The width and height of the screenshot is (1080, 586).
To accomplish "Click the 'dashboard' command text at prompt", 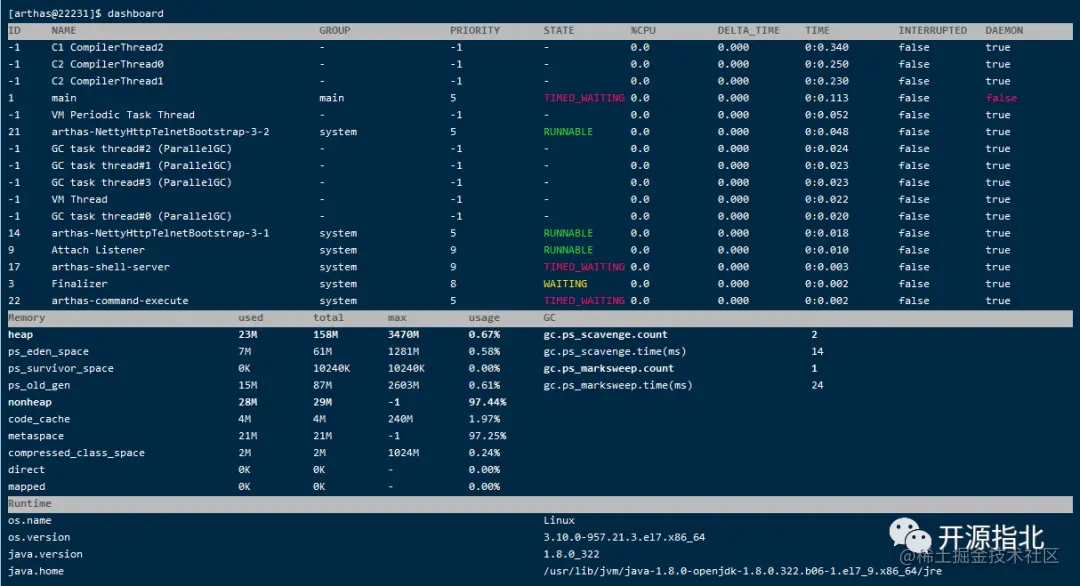I will (x=135, y=13).
